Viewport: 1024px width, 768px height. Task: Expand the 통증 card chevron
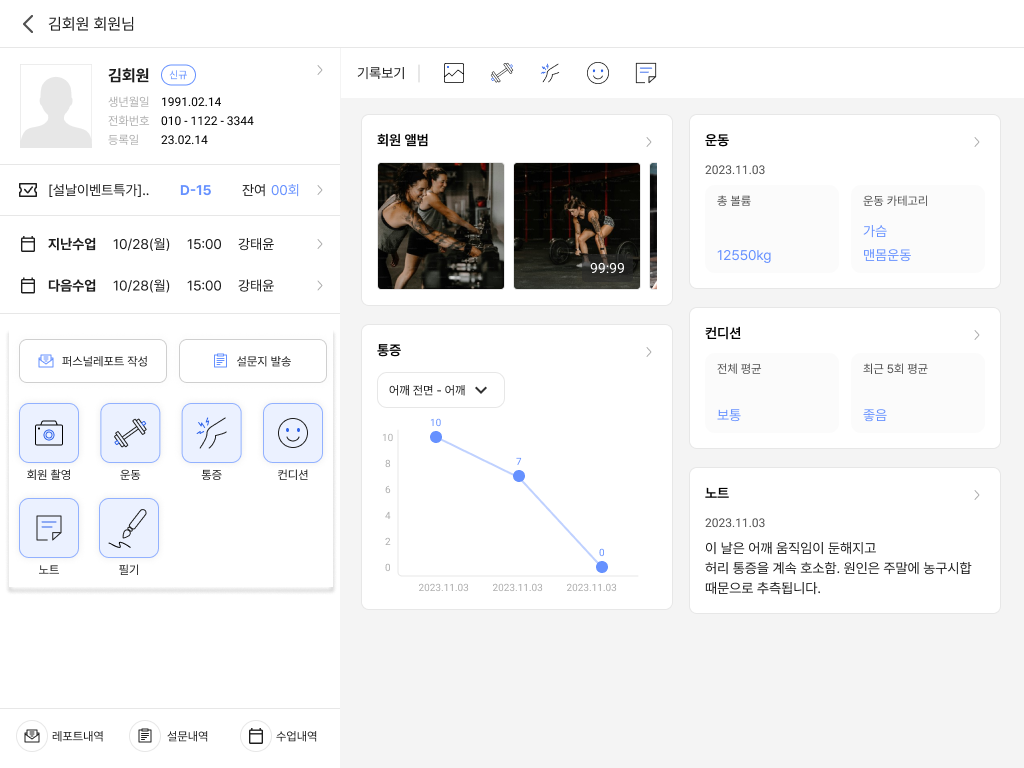(648, 352)
